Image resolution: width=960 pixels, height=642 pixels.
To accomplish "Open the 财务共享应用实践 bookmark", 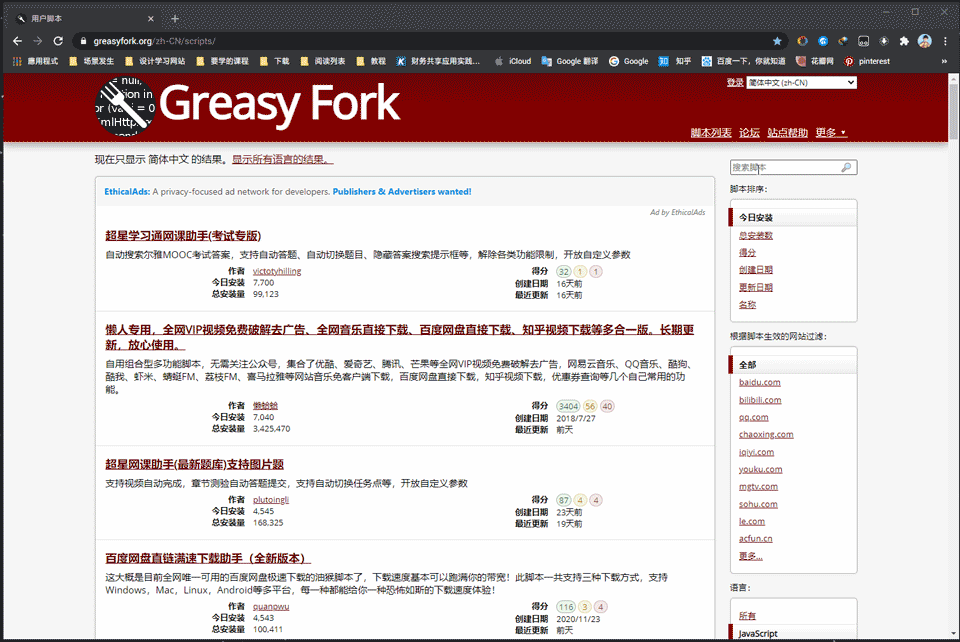I will [438, 61].
